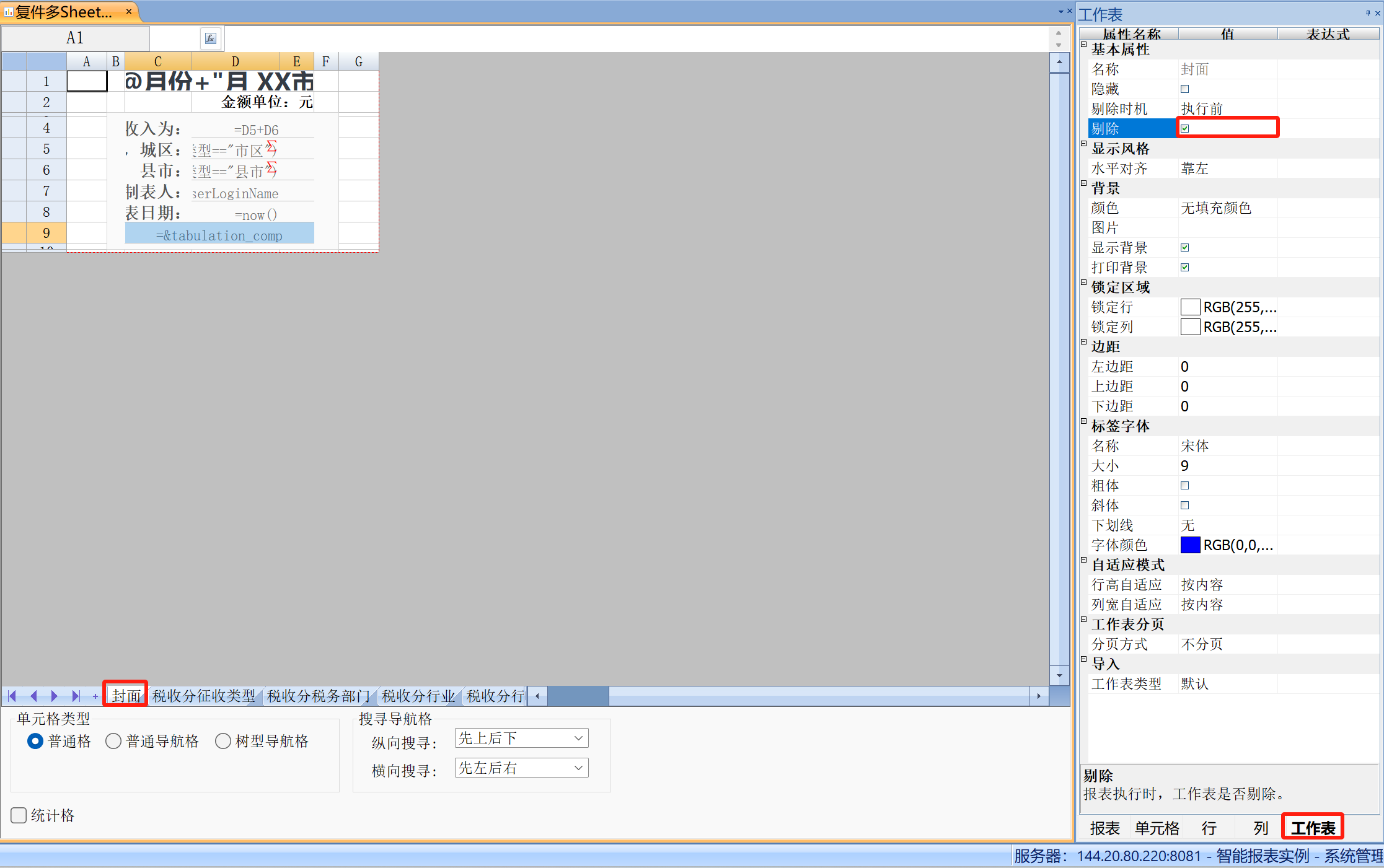Image resolution: width=1384 pixels, height=868 pixels.
Task: Pin the 工作表 properties panel
Action: [1368, 13]
